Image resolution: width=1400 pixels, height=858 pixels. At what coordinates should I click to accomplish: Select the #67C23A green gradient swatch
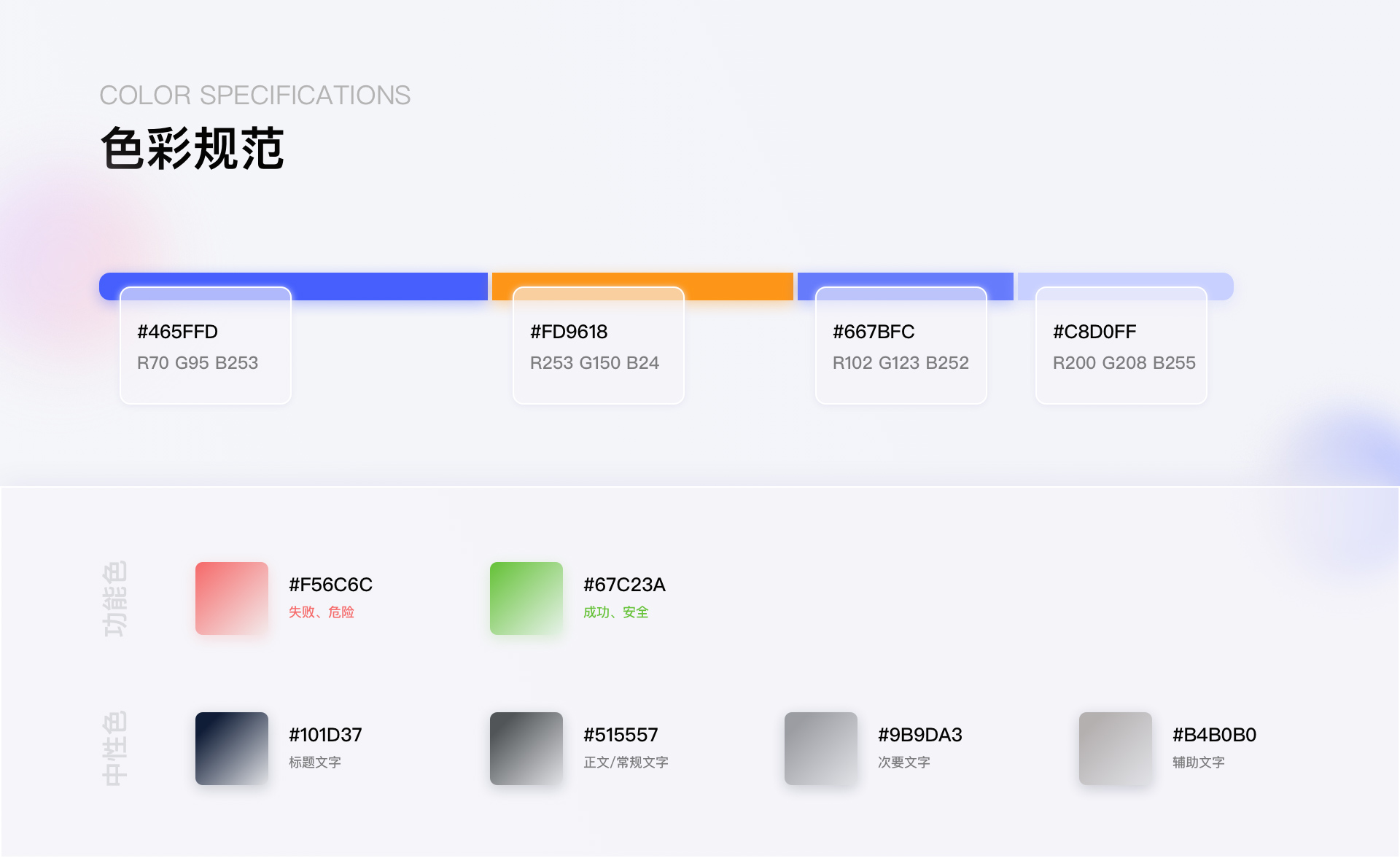(x=526, y=598)
